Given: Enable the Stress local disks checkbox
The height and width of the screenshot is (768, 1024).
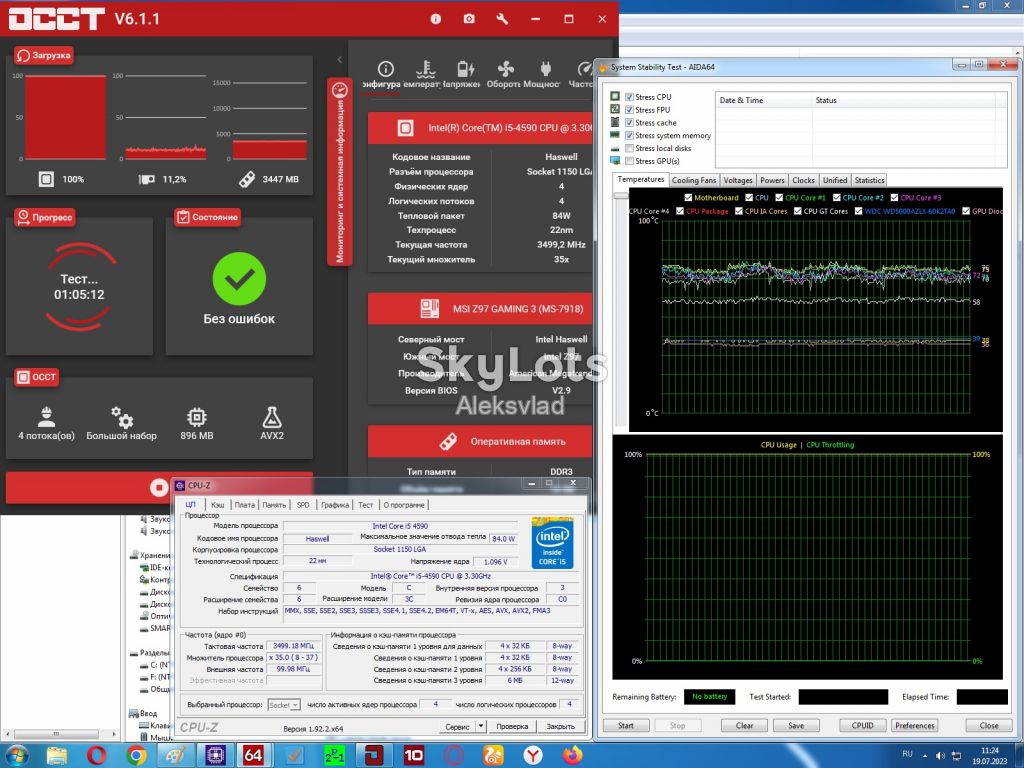Looking at the screenshot, I should coord(629,148).
